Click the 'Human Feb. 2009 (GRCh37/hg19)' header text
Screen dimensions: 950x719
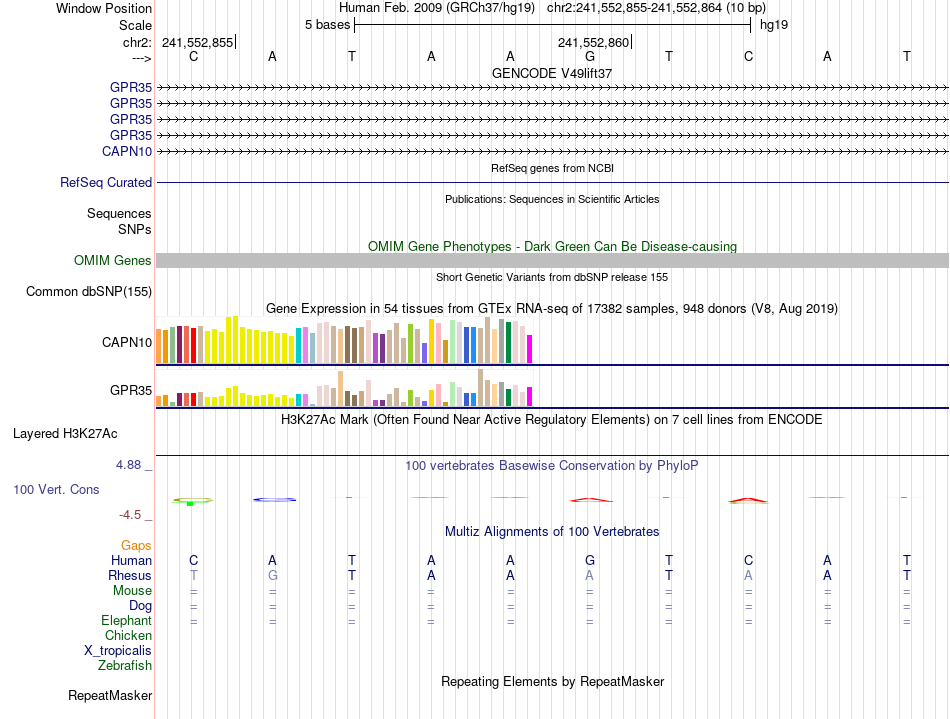point(437,8)
